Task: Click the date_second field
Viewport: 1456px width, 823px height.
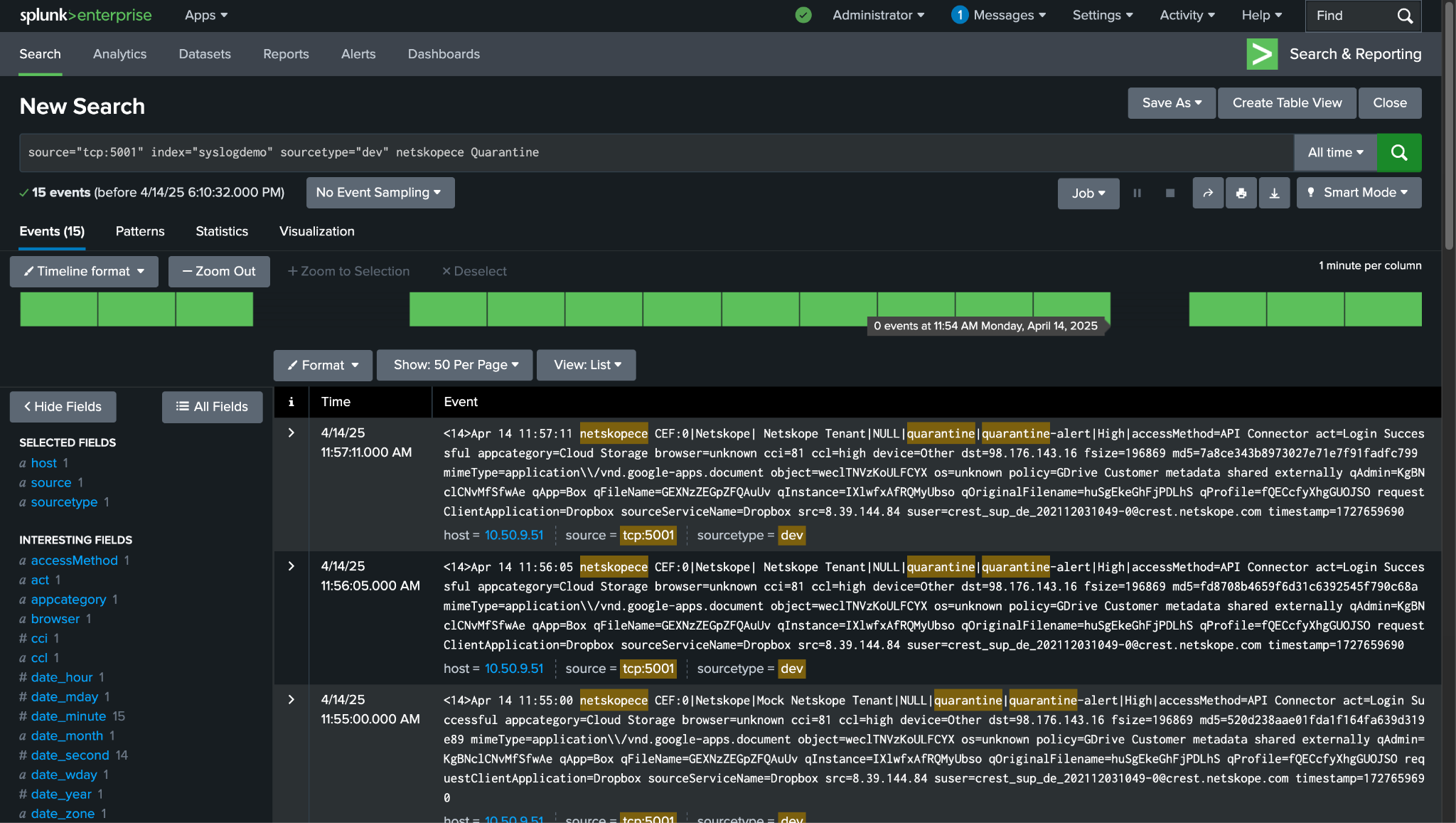Action: (70, 755)
